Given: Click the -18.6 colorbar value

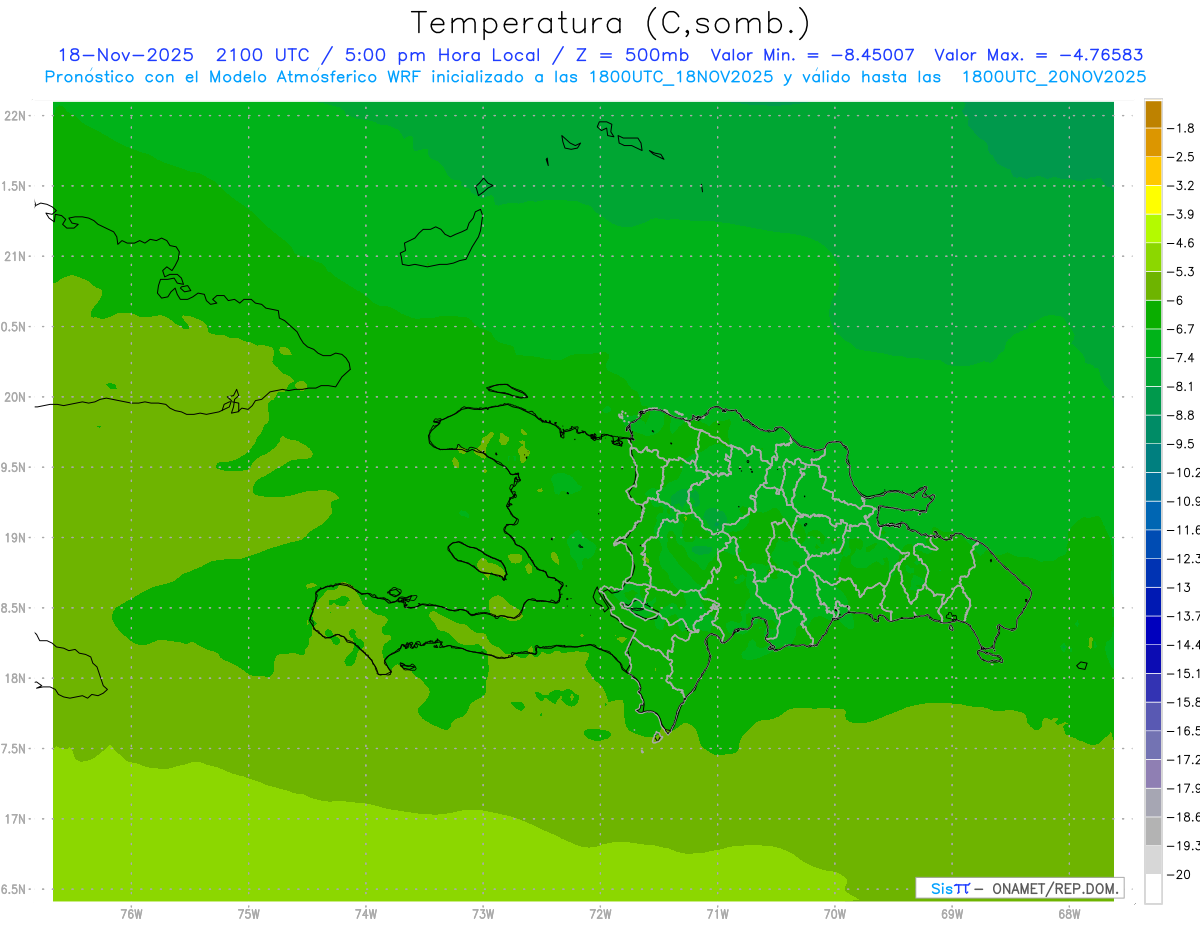Looking at the screenshot, I should 1184,817.
